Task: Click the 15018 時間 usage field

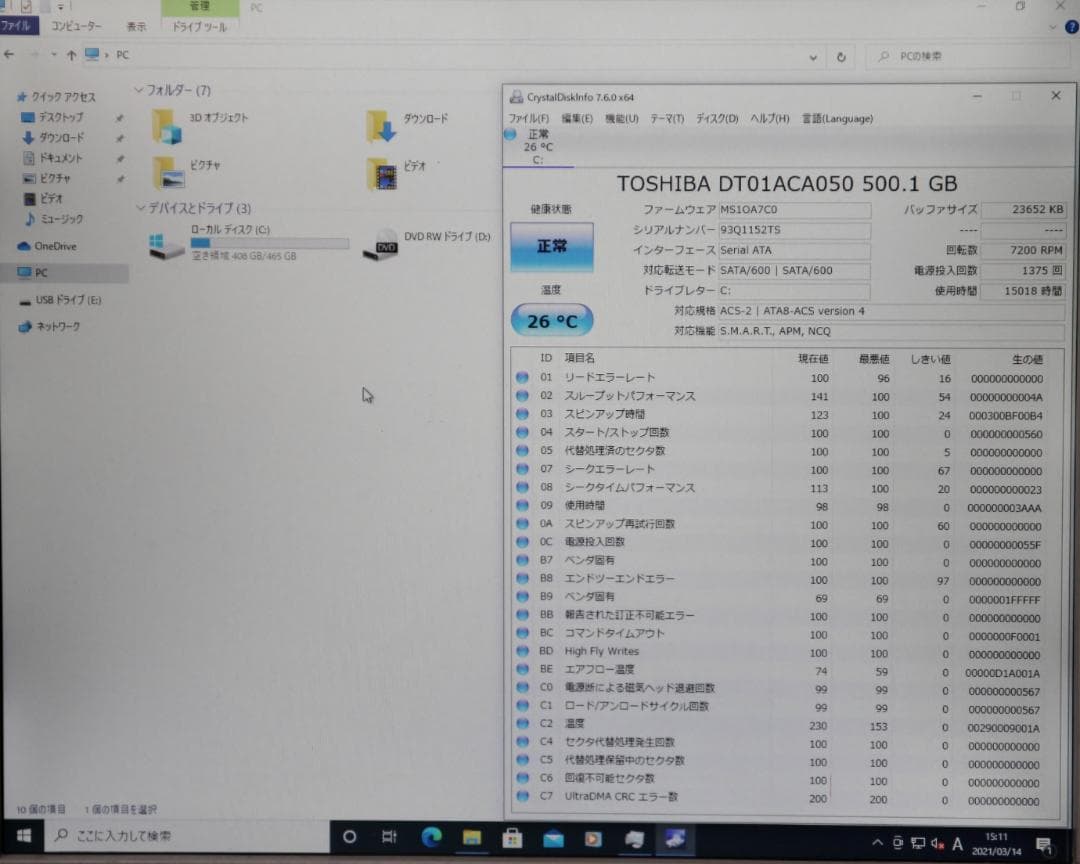Action: coord(1023,291)
